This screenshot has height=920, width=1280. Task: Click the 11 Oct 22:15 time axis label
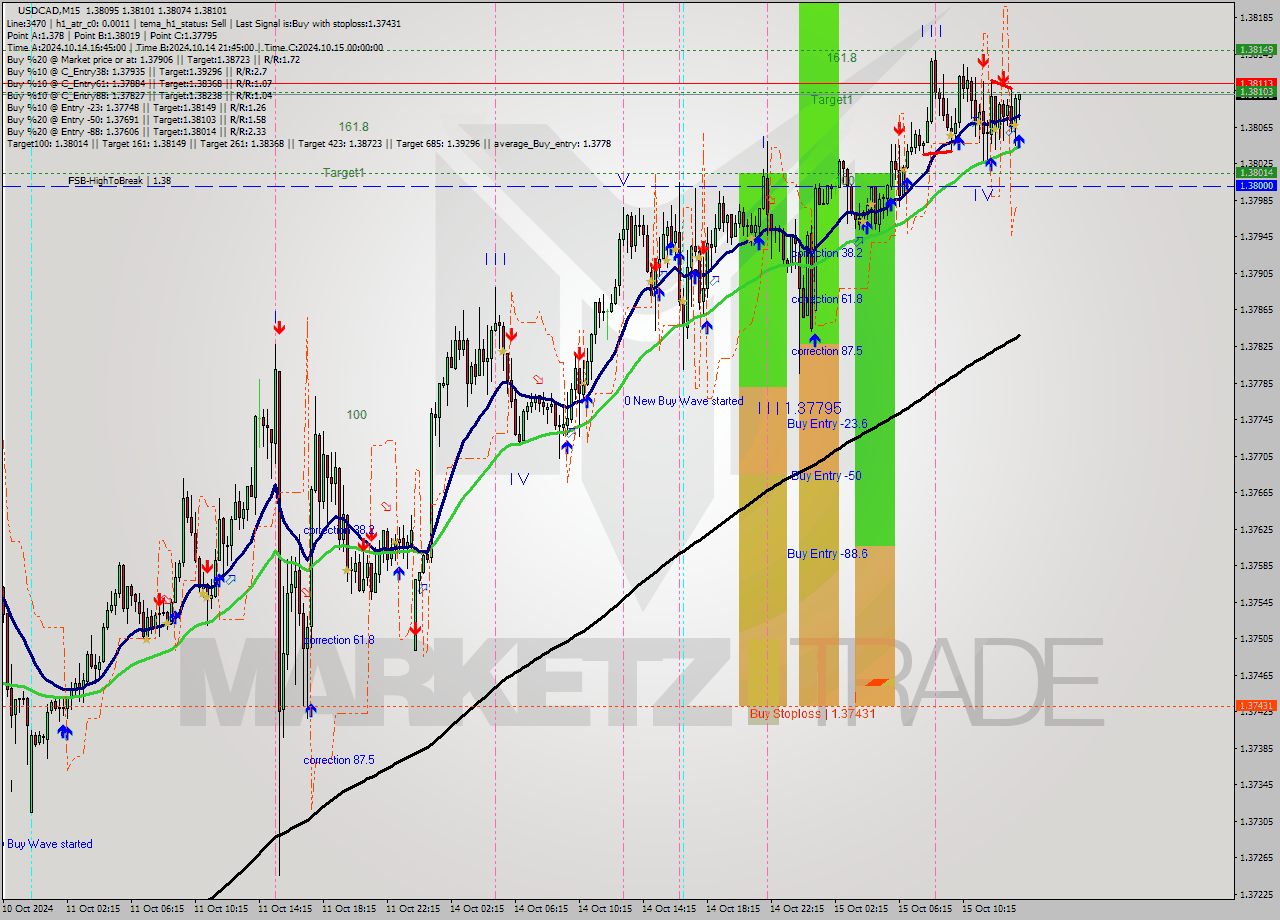point(413,909)
